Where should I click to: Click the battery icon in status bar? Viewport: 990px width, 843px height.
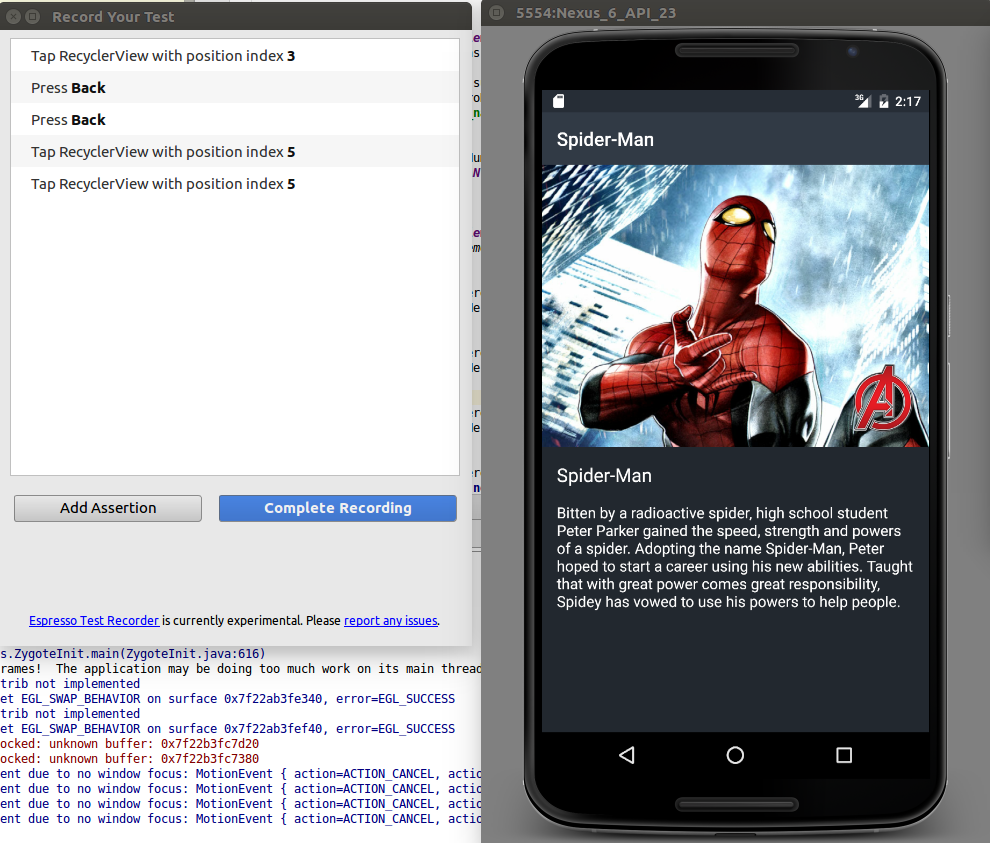pyautogui.click(x=884, y=101)
